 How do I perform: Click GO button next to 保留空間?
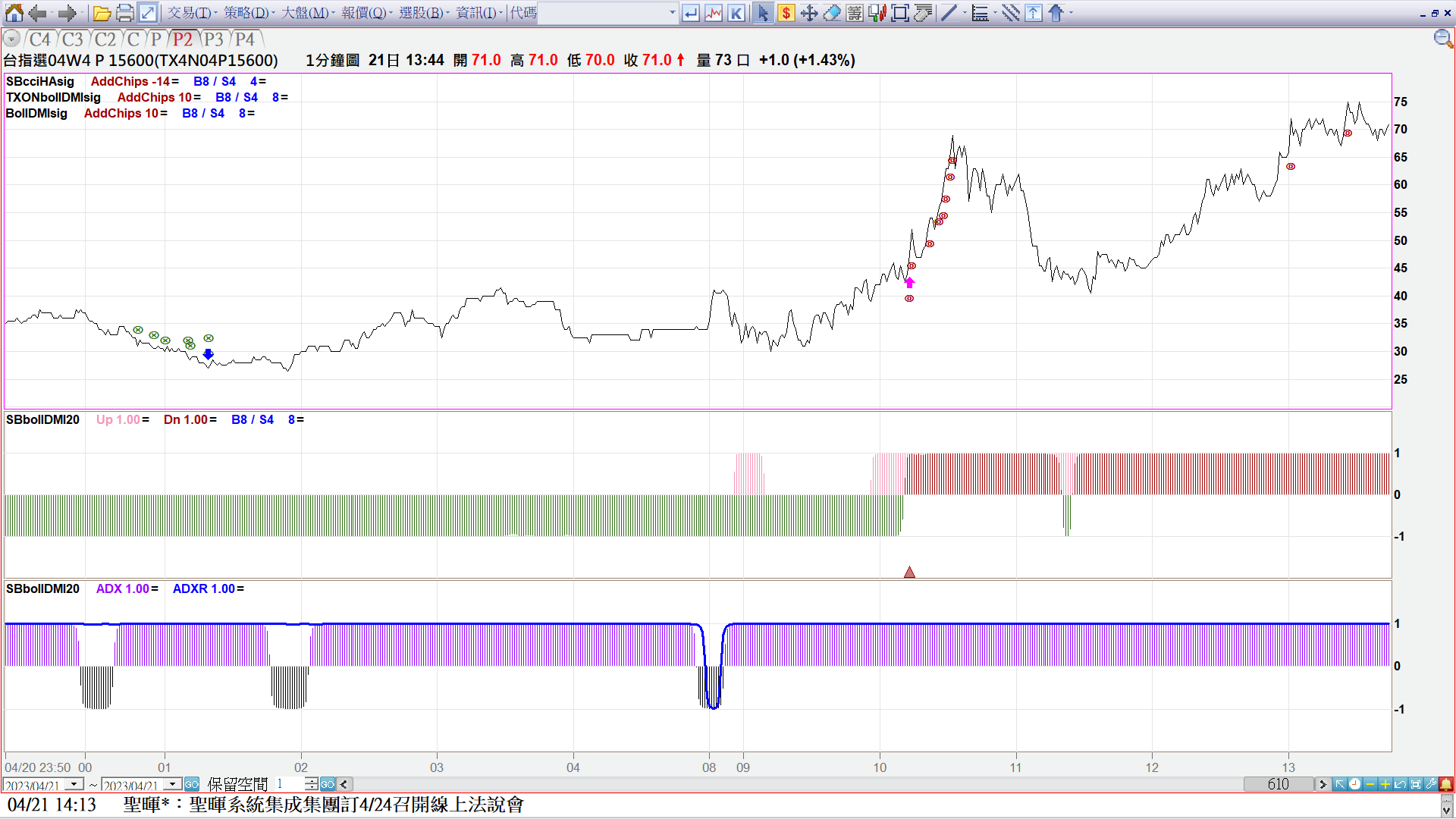pyautogui.click(x=328, y=784)
